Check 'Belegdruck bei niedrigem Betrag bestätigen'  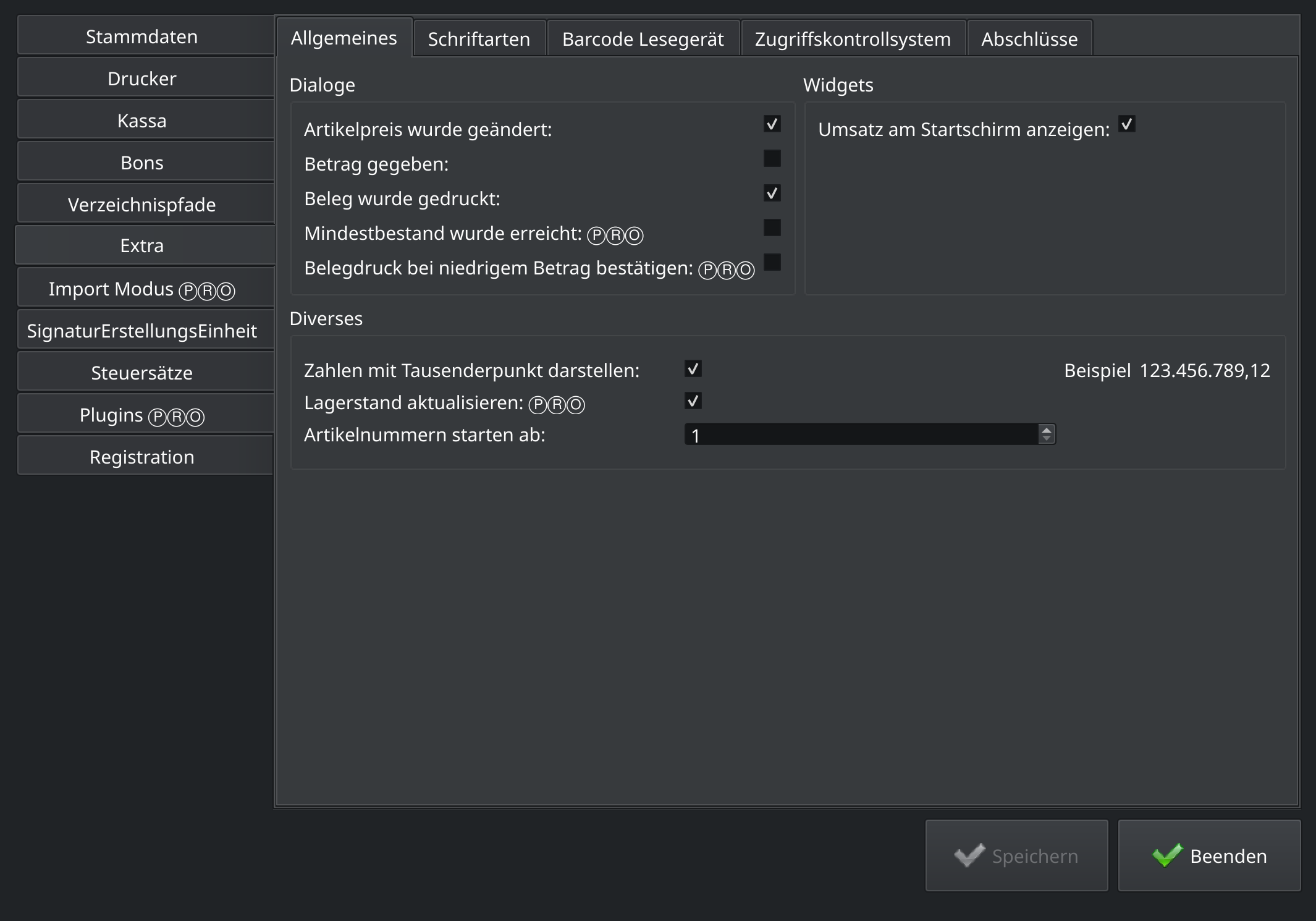pyautogui.click(x=772, y=263)
